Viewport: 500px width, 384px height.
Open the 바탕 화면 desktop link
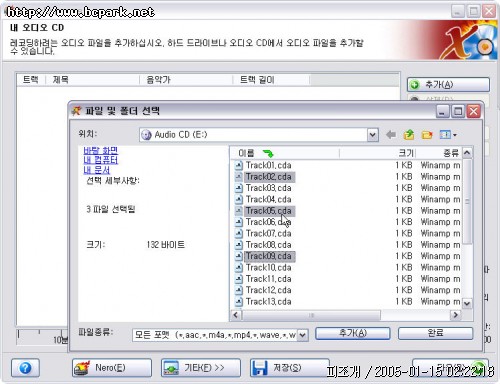[101, 151]
